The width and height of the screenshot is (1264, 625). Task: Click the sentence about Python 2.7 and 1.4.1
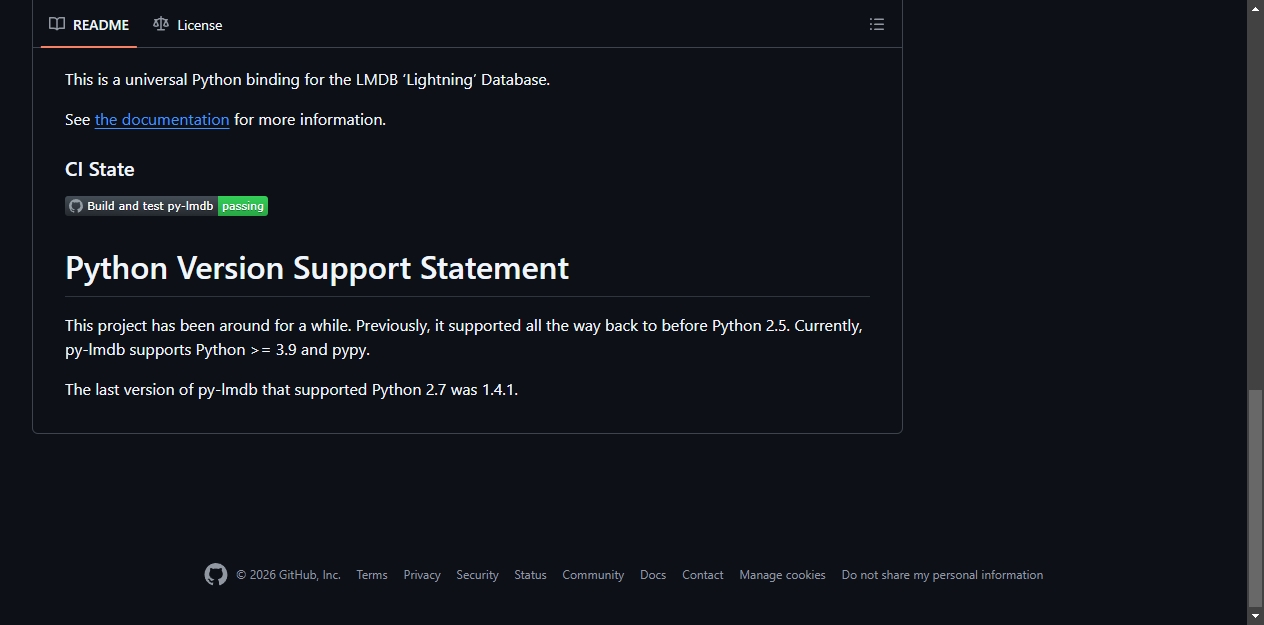[291, 389]
